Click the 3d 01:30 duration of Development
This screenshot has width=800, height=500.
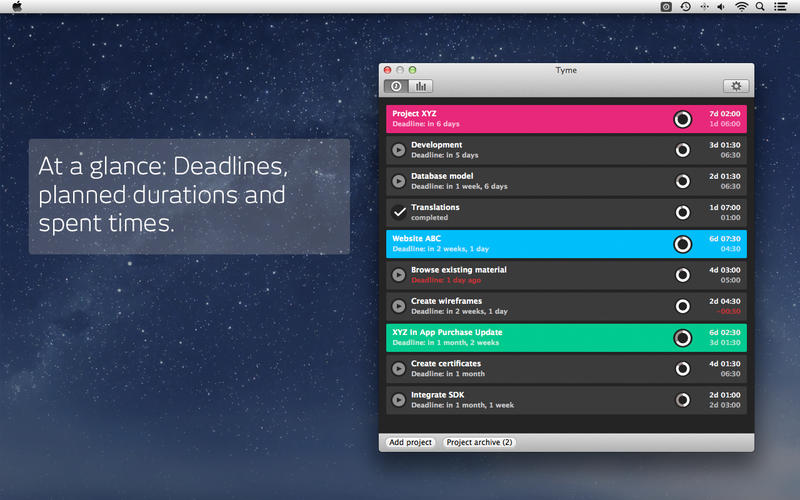coord(724,145)
